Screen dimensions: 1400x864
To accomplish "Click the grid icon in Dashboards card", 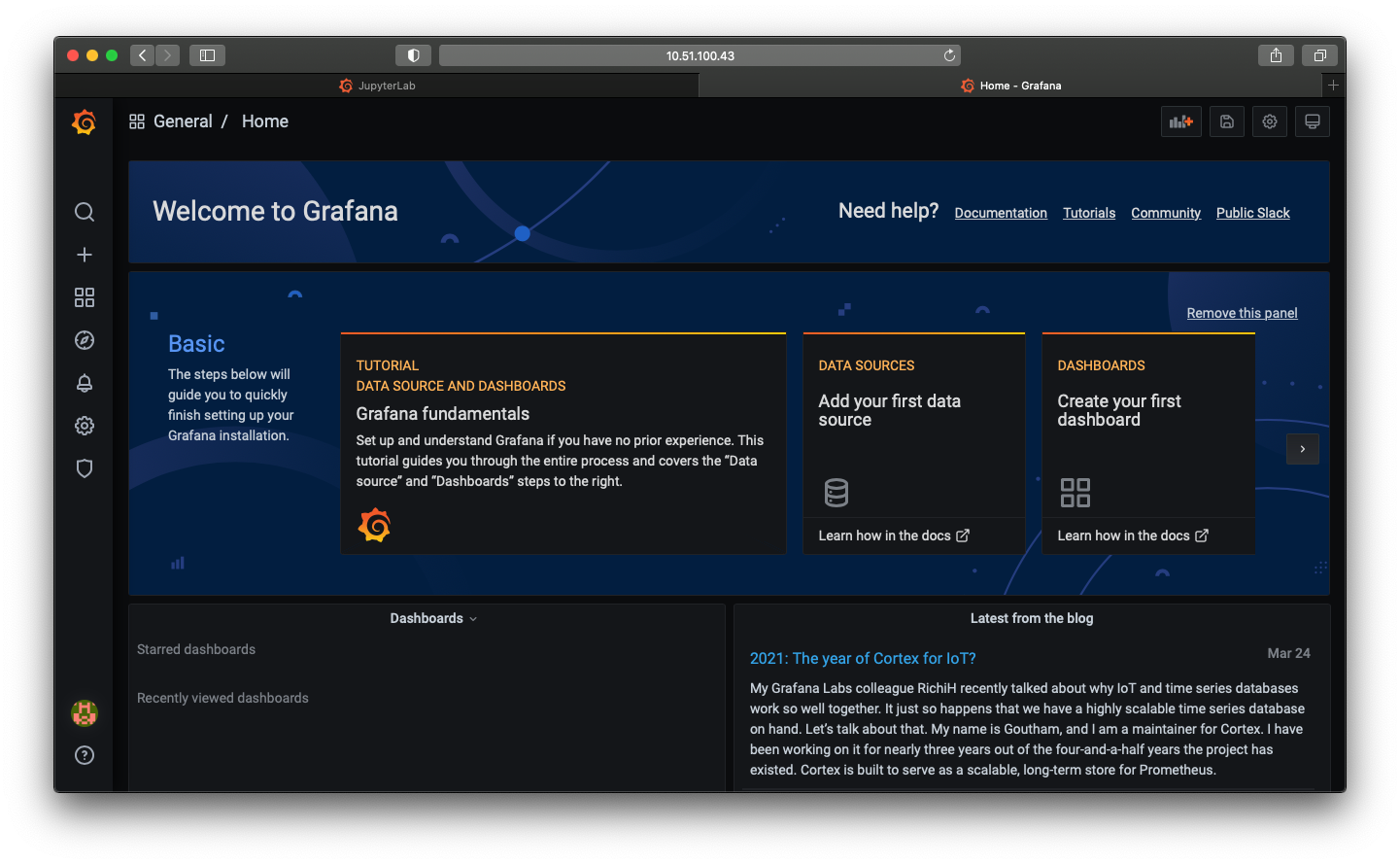I will coord(1076,493).
